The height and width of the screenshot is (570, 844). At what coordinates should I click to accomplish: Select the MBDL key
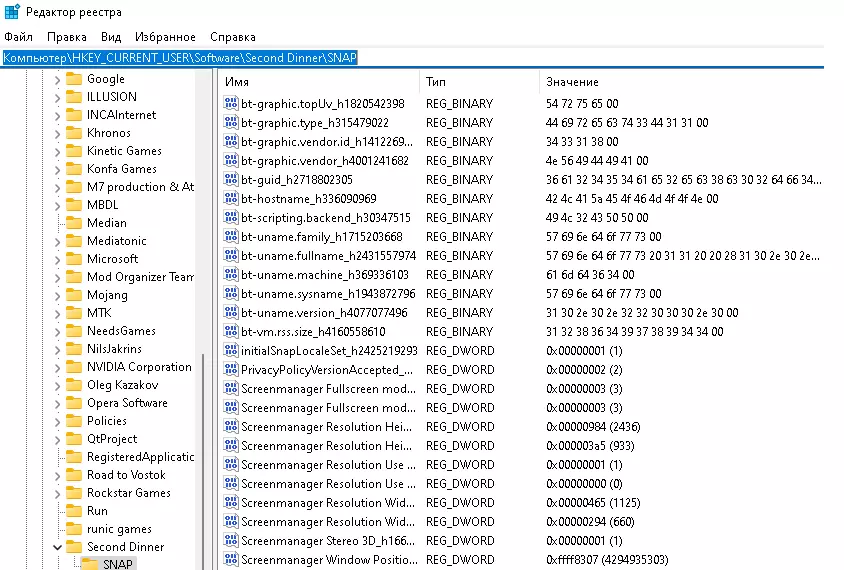point(102,205)
